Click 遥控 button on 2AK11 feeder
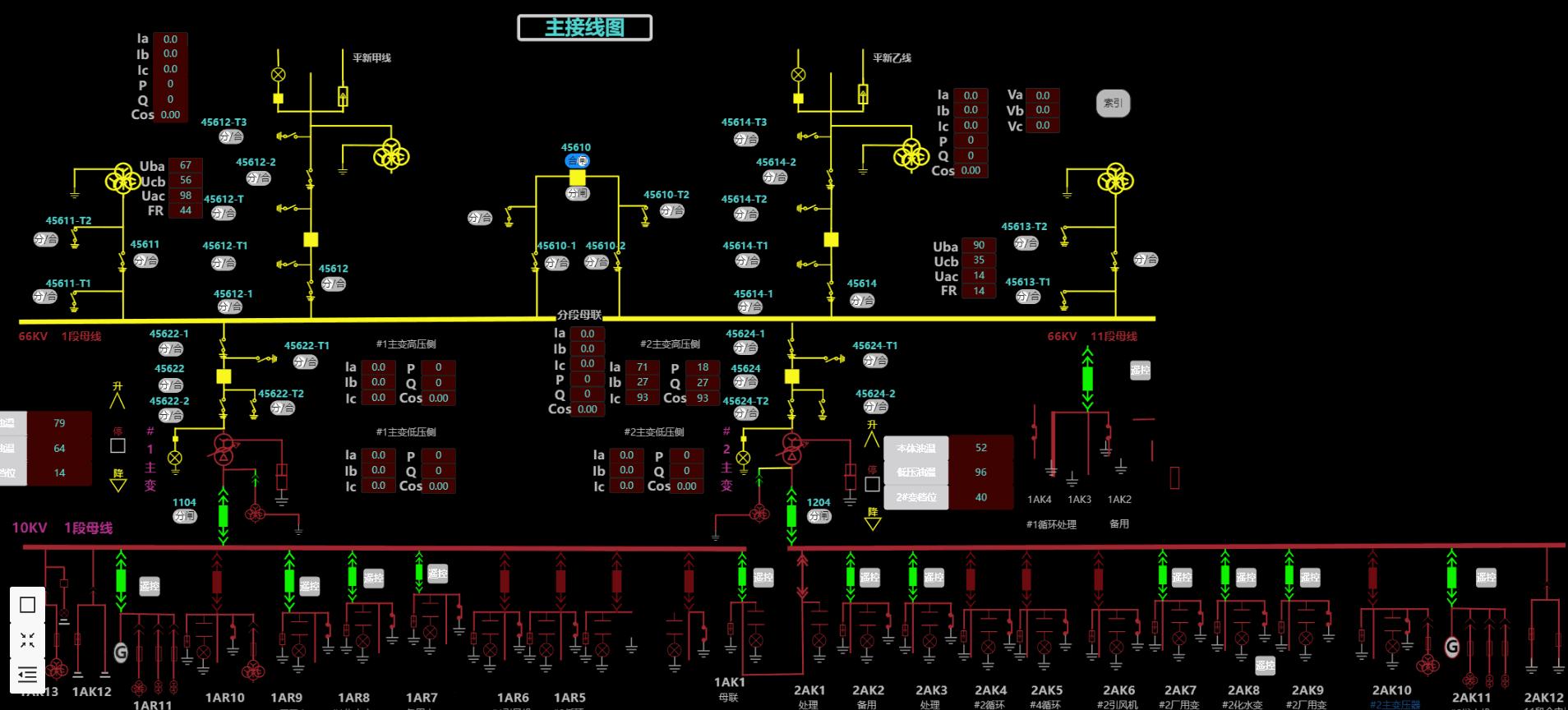 point(1486,578)
